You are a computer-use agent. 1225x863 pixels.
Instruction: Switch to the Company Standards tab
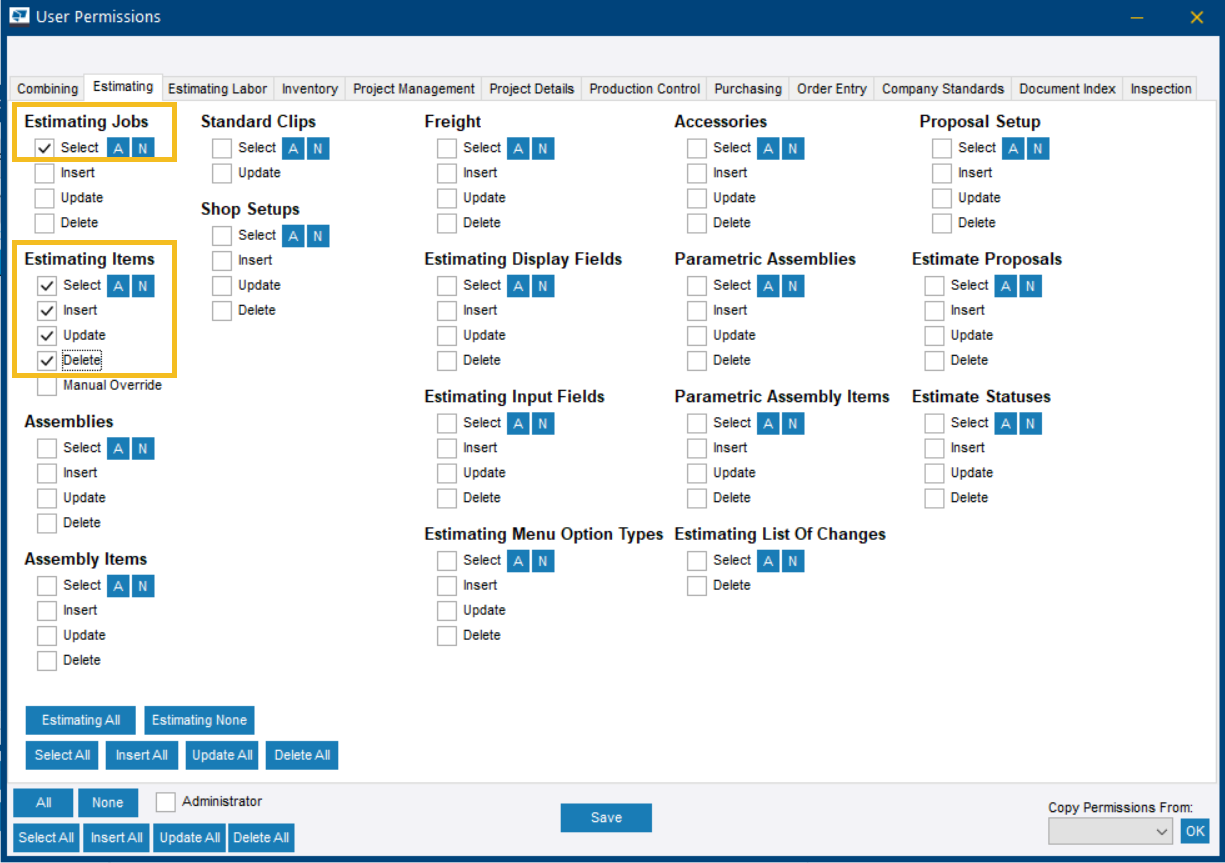pyautogui.click(x=943, y=89)
